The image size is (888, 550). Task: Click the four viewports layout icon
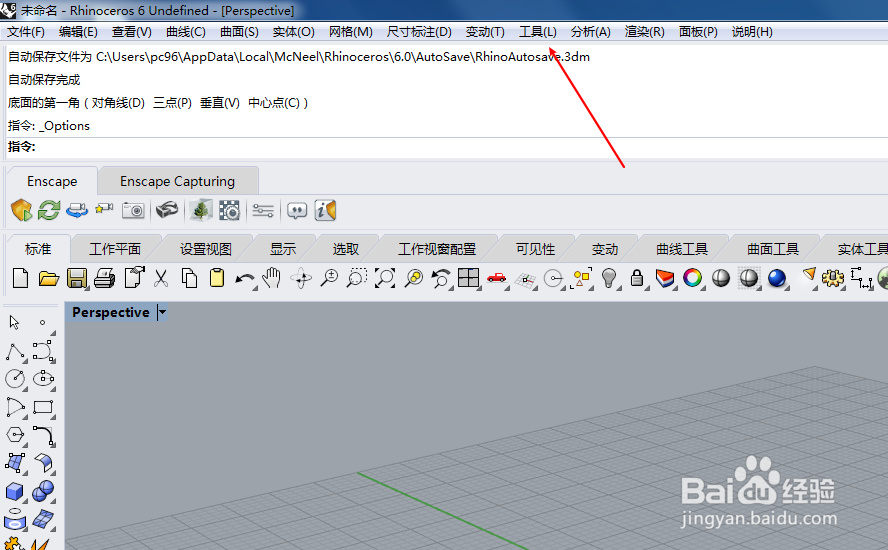pyautogui.click(x=468, y=278)
